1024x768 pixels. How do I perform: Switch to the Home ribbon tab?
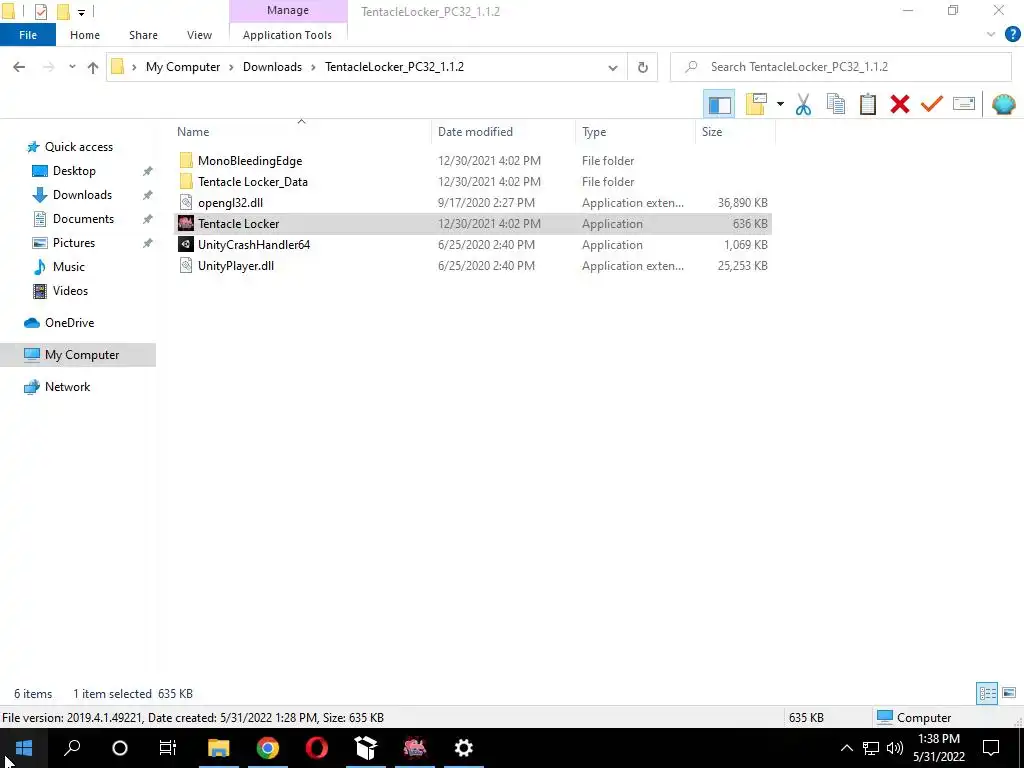85,35
